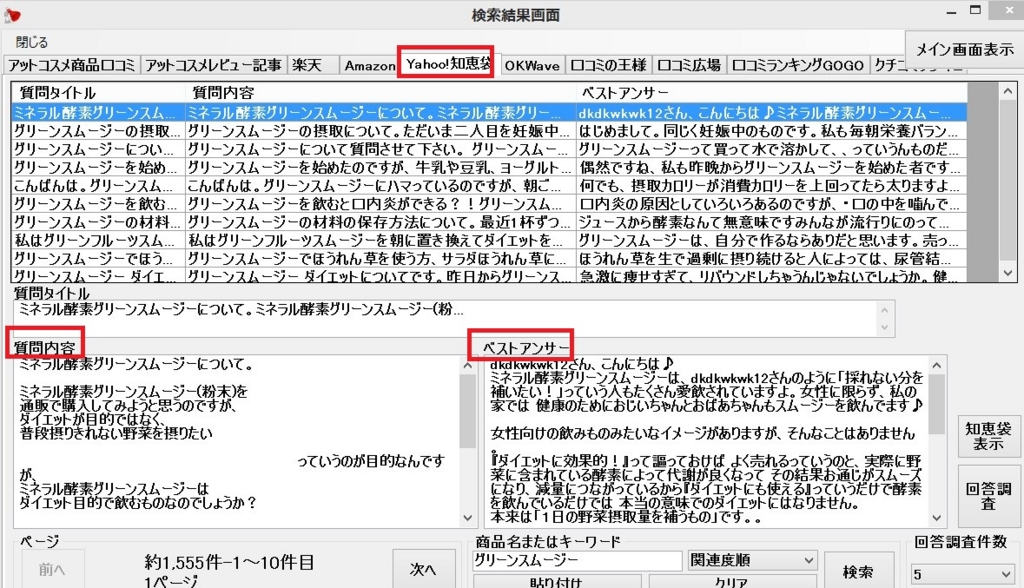Click question cell グリーンスムージーを飲むと口内炎ができる？

[381, 204]
